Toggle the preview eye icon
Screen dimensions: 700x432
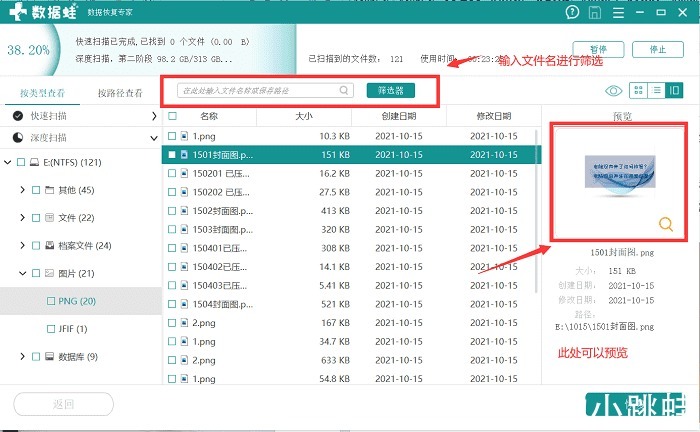coord(613,91)
